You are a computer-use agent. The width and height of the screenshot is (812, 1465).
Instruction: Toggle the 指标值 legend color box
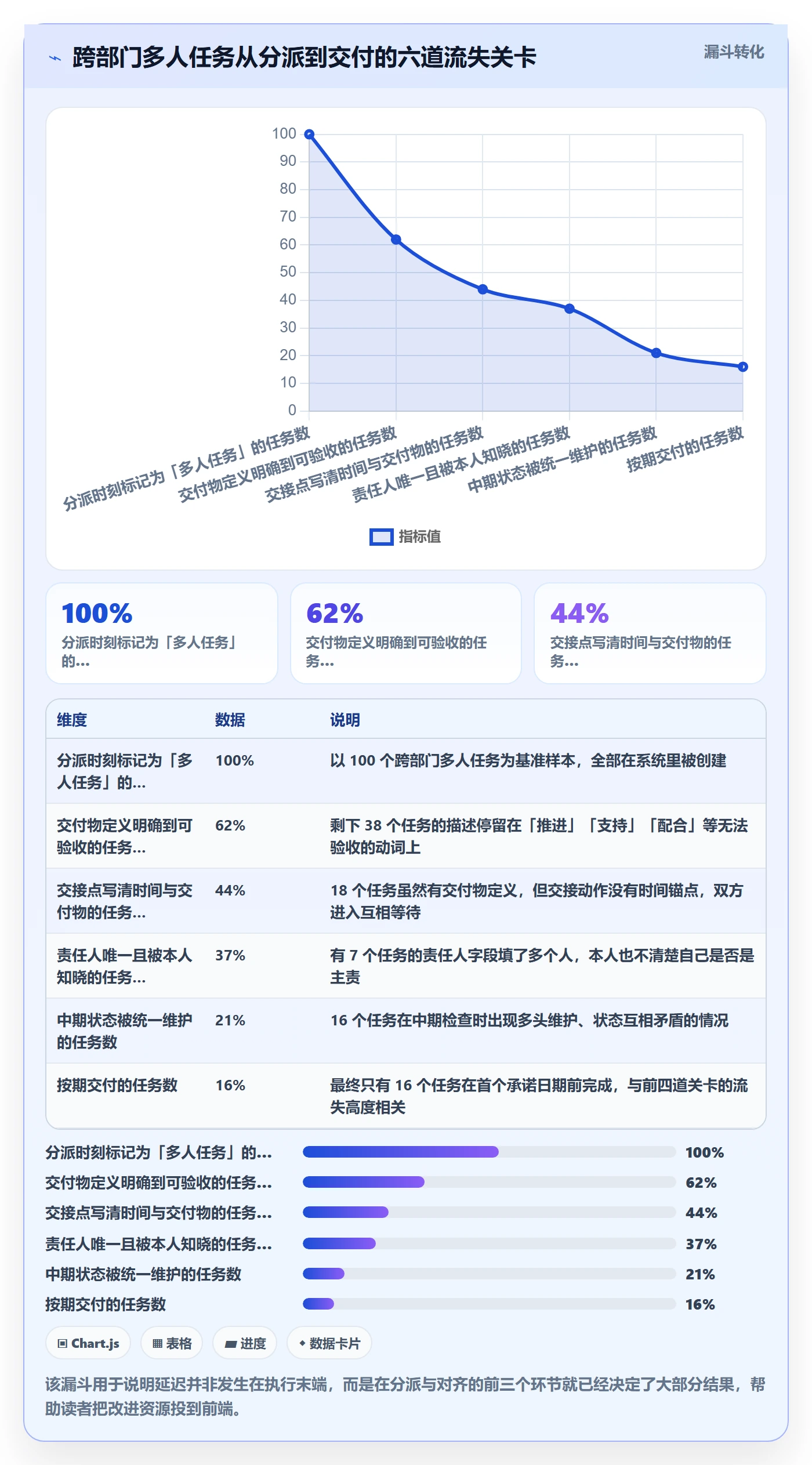pos(381,537)
